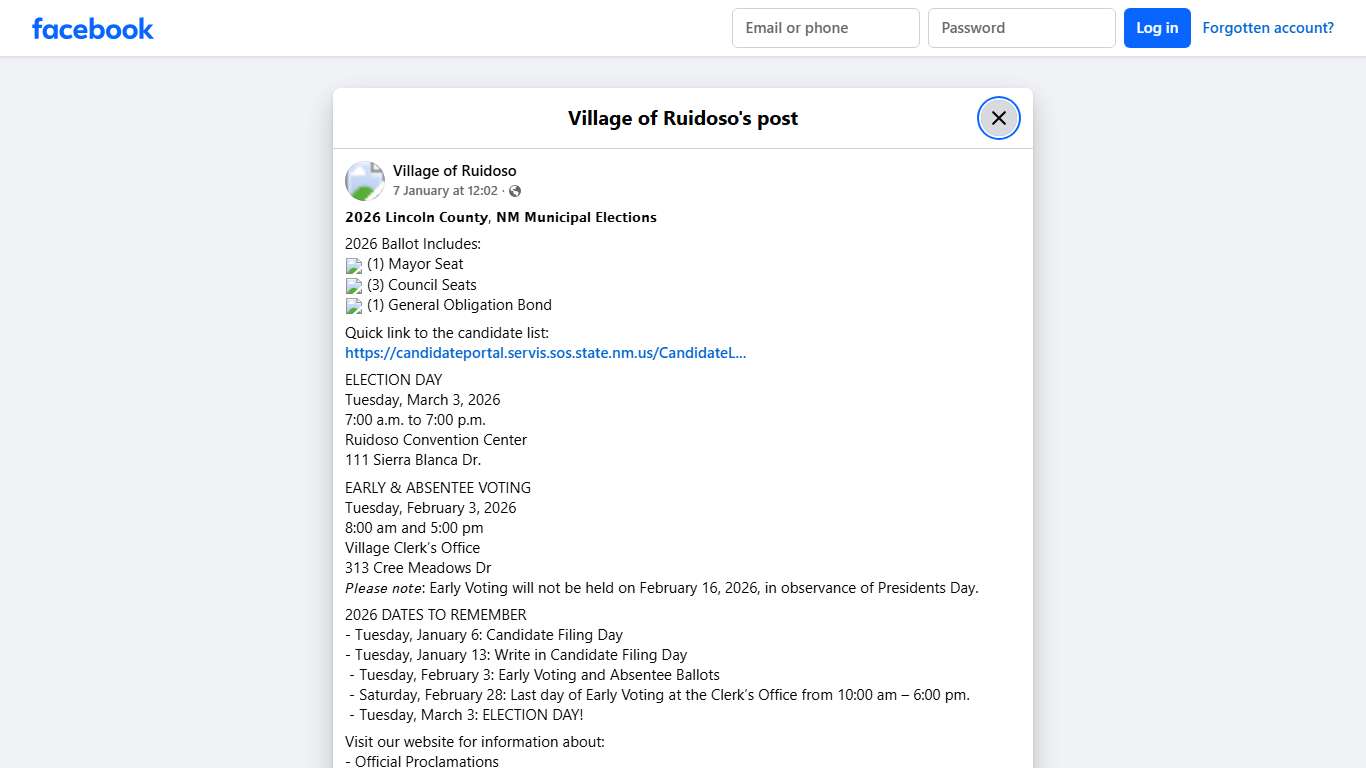Click the broken image icon before General Obligation Bond
The height and width of the screenshot is (768, 1366).
pyautogui.click(x=353, y=305)
